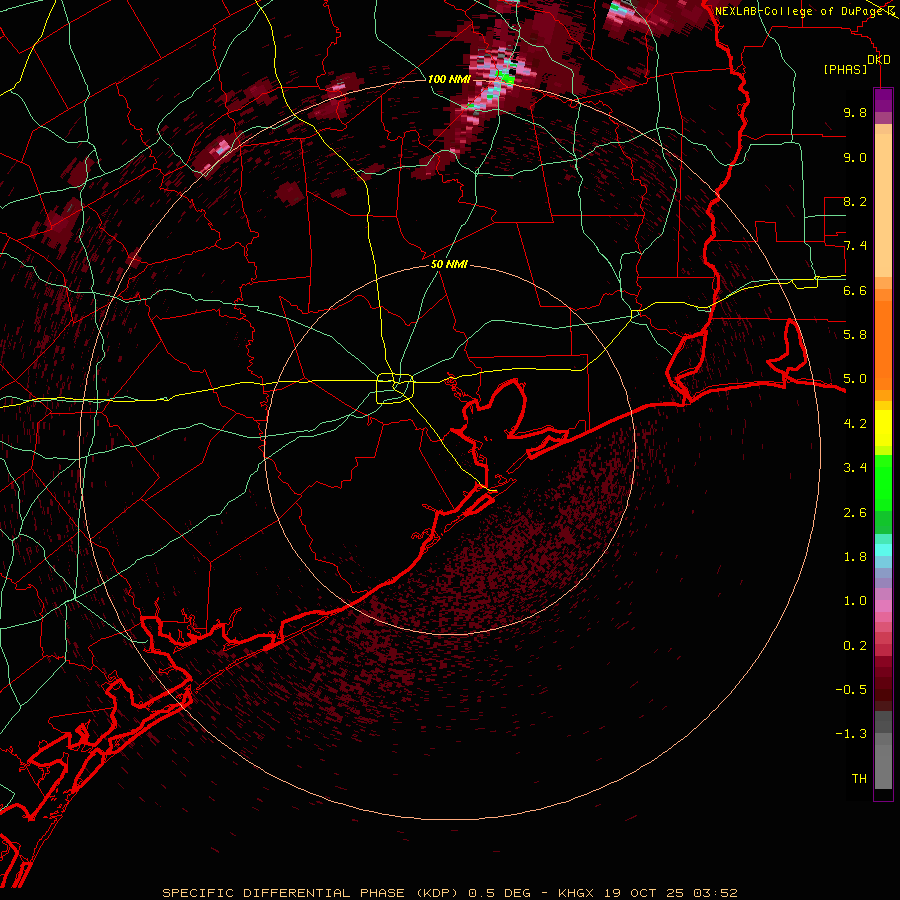Click the bottom caption SPECIFIC DIFFERENTIAL PHASE (KDP)
900x900 pixels.
(x=311, y=893)
